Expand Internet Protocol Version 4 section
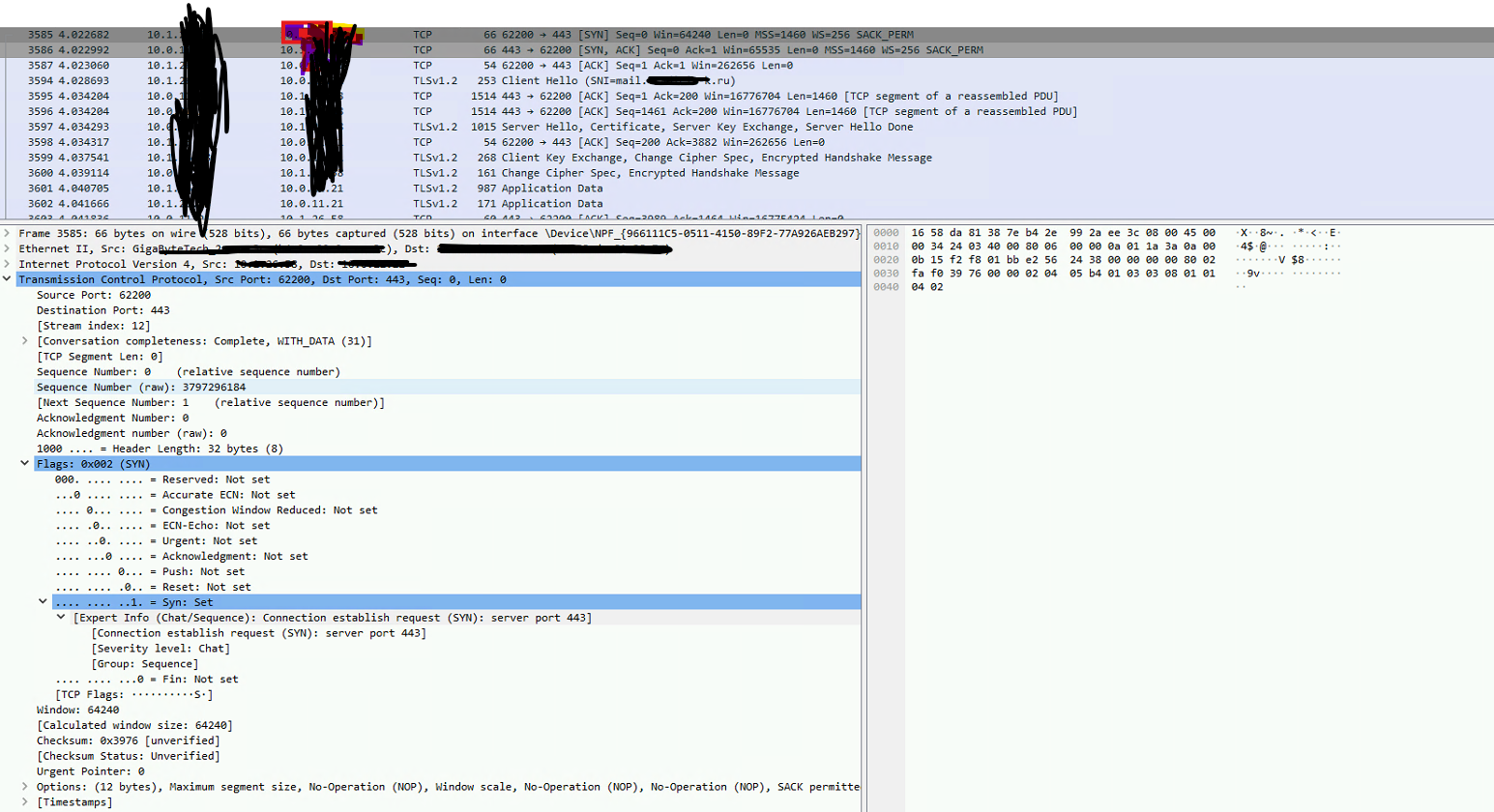This screenshot has width=1494, height=812. tap(8, 264)
